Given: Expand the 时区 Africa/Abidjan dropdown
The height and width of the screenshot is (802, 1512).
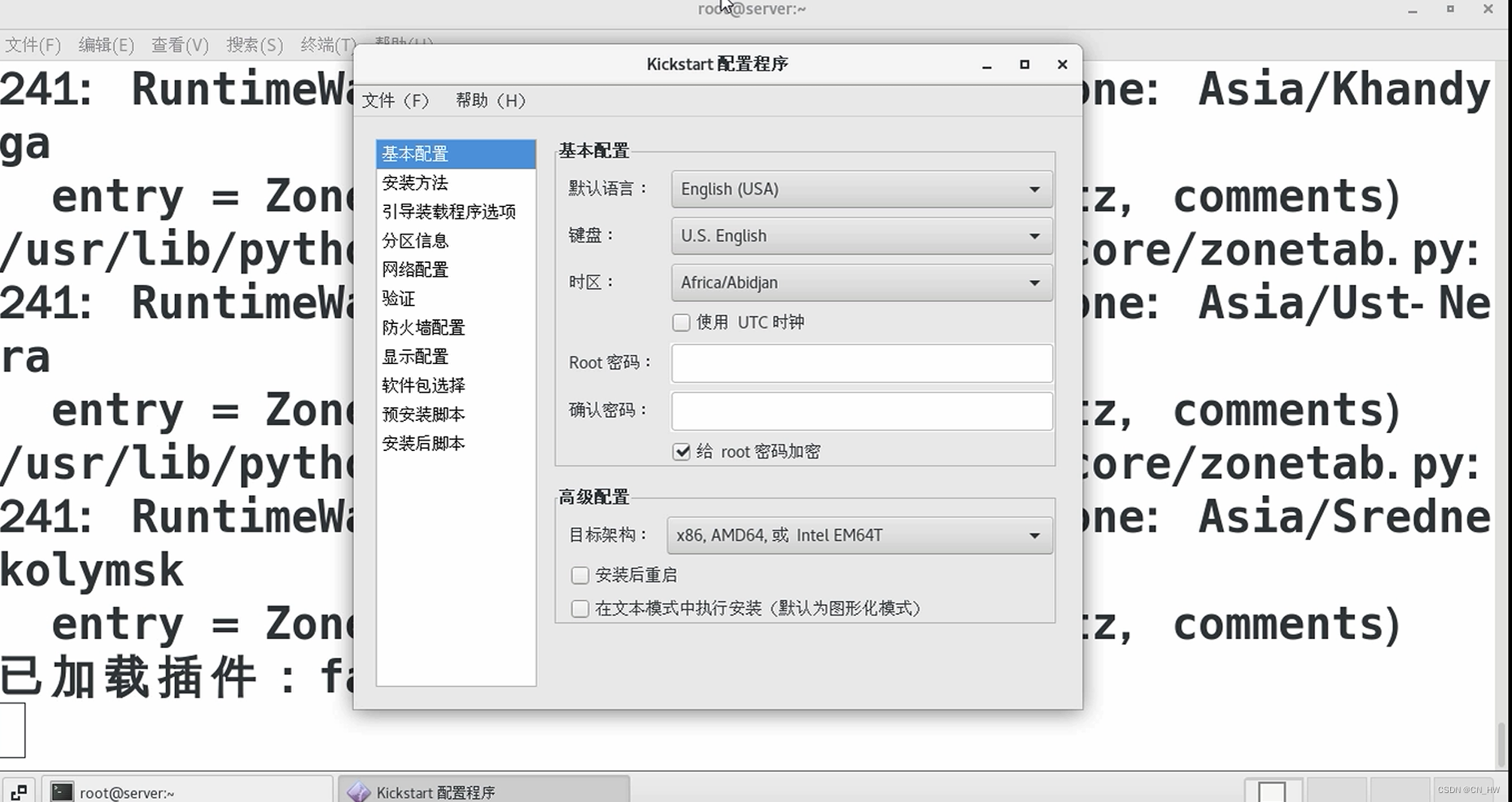Looking at the screenshot, I should coord(862,283).
